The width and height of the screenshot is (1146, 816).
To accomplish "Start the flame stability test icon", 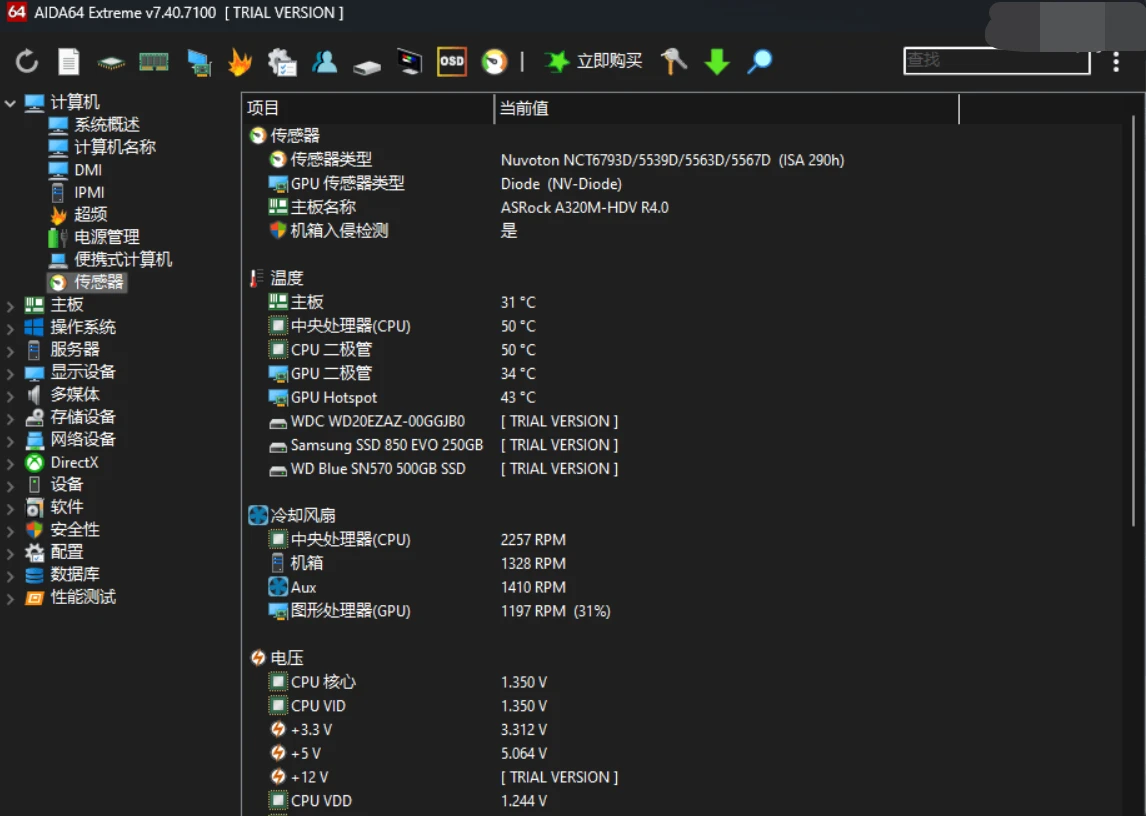I will tap(240, 62).
